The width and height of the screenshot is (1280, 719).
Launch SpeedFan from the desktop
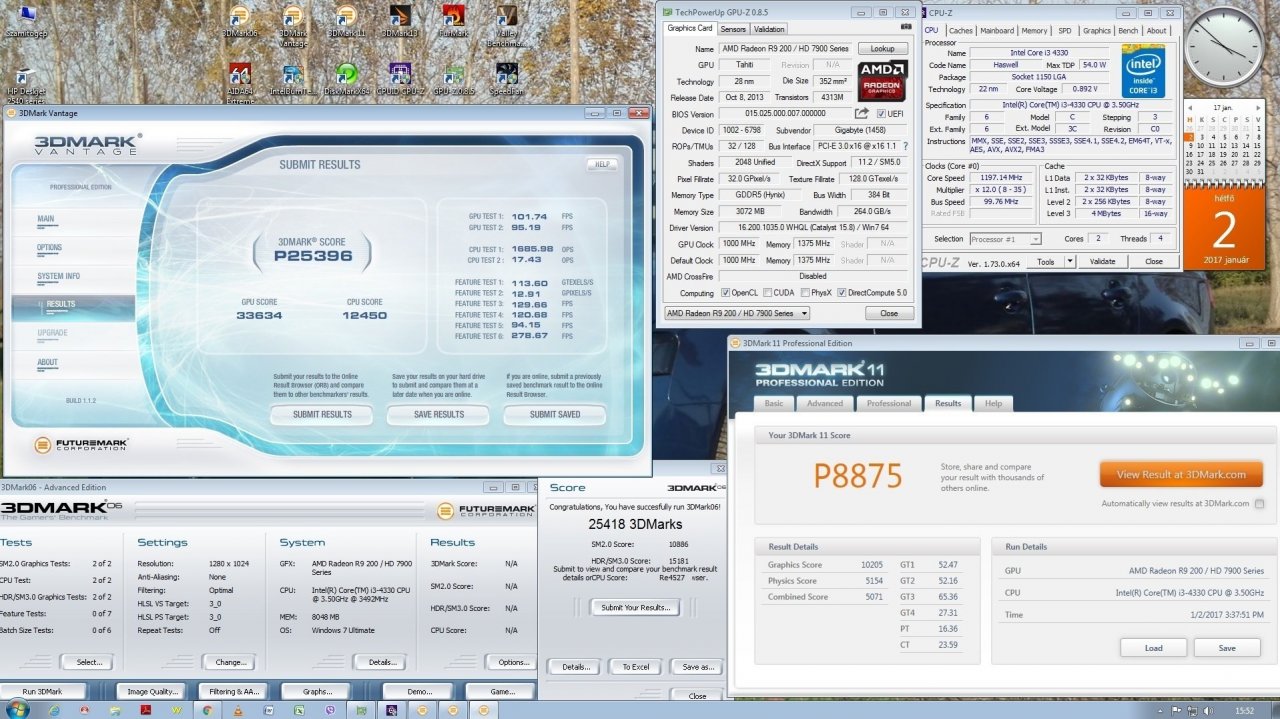507,78
